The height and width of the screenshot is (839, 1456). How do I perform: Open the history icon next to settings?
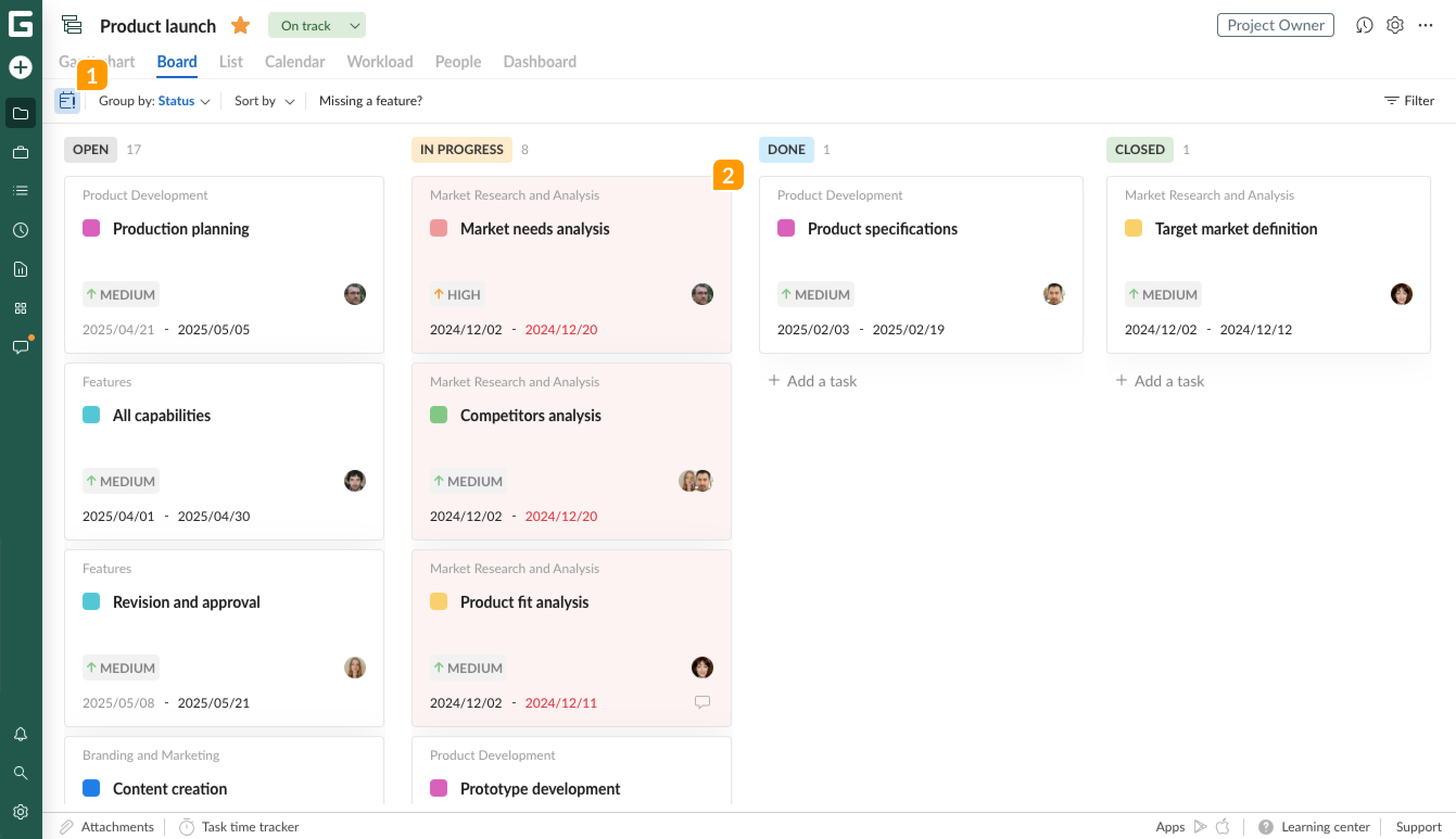click(x=1364, y=25)
